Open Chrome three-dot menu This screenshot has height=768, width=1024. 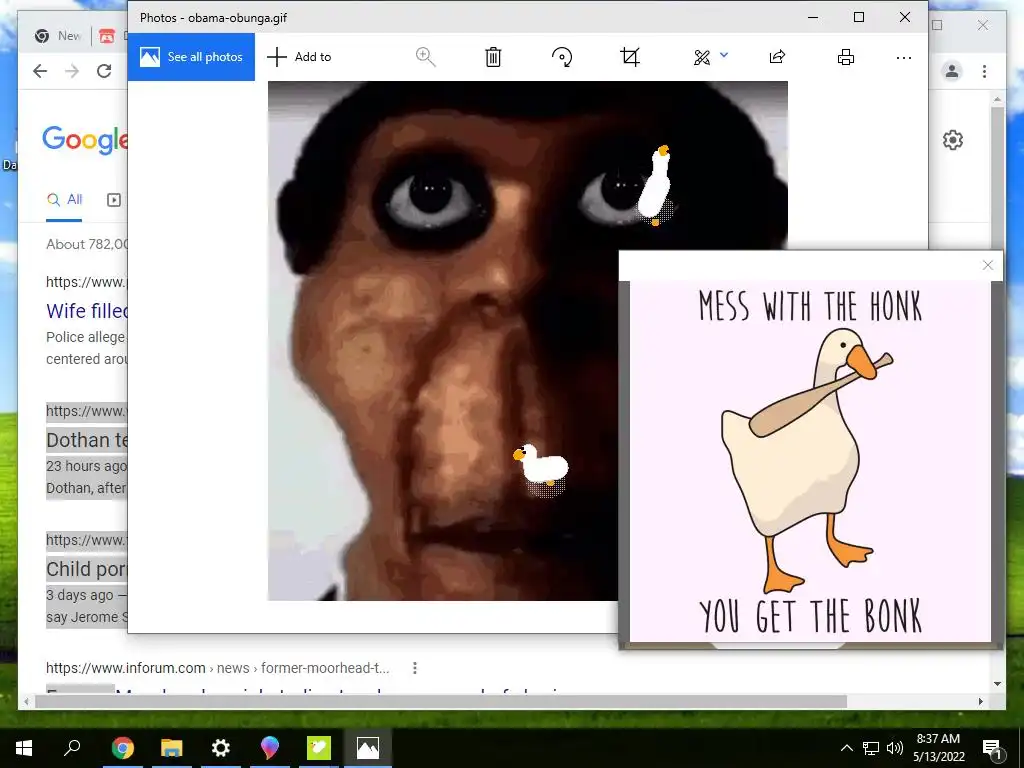(984, 71)
